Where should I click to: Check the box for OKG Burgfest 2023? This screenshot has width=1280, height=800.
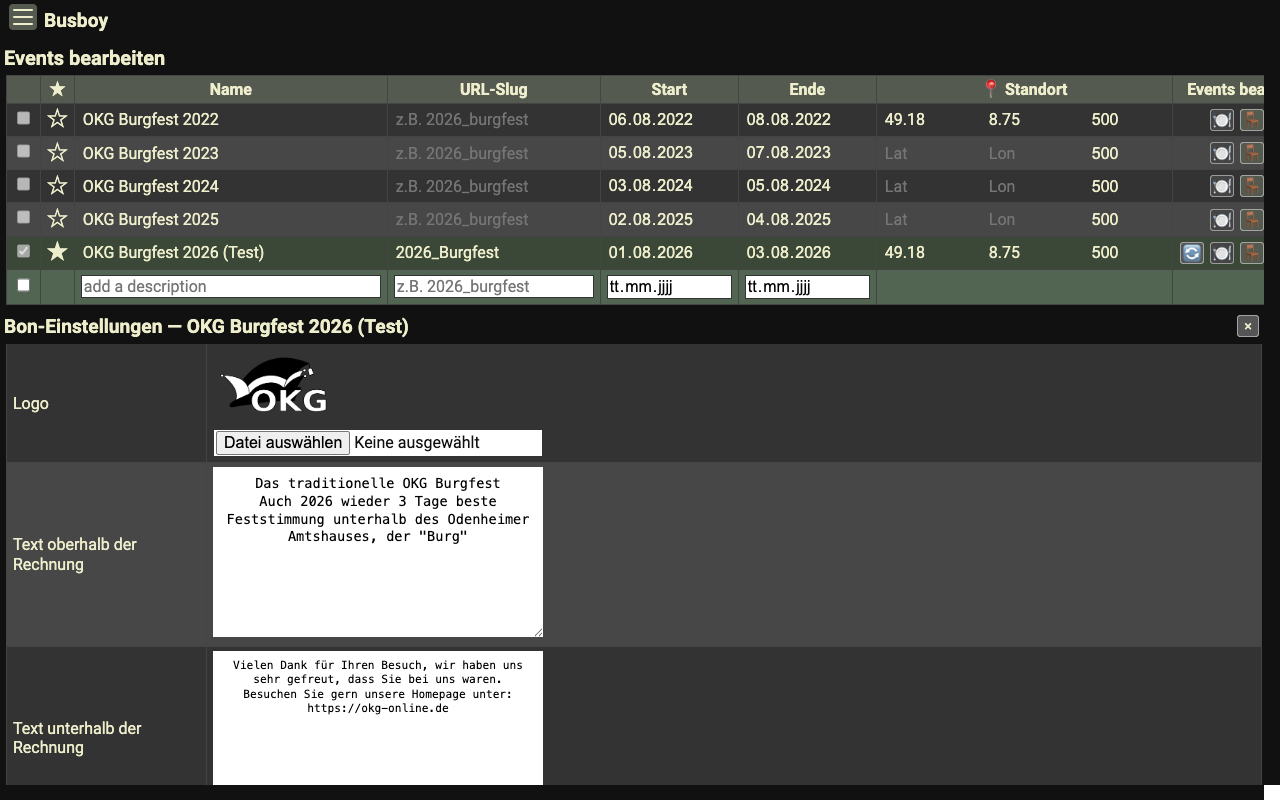click(24, 151)
